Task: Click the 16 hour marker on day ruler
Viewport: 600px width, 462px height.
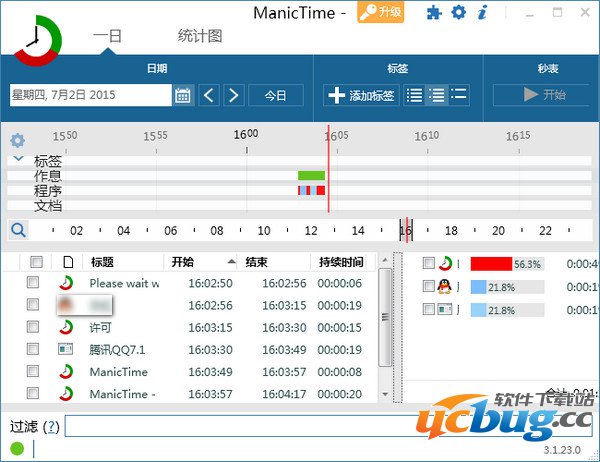Action: pyautogui.click(x=406, y=230)
